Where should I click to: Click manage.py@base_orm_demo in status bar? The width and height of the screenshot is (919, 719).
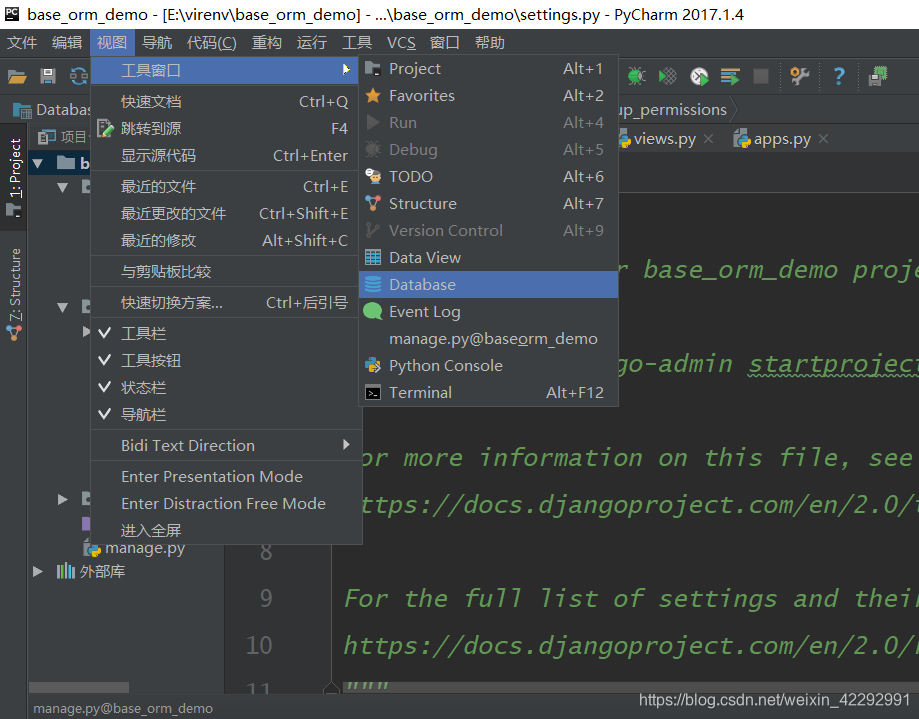pos(122,708)
